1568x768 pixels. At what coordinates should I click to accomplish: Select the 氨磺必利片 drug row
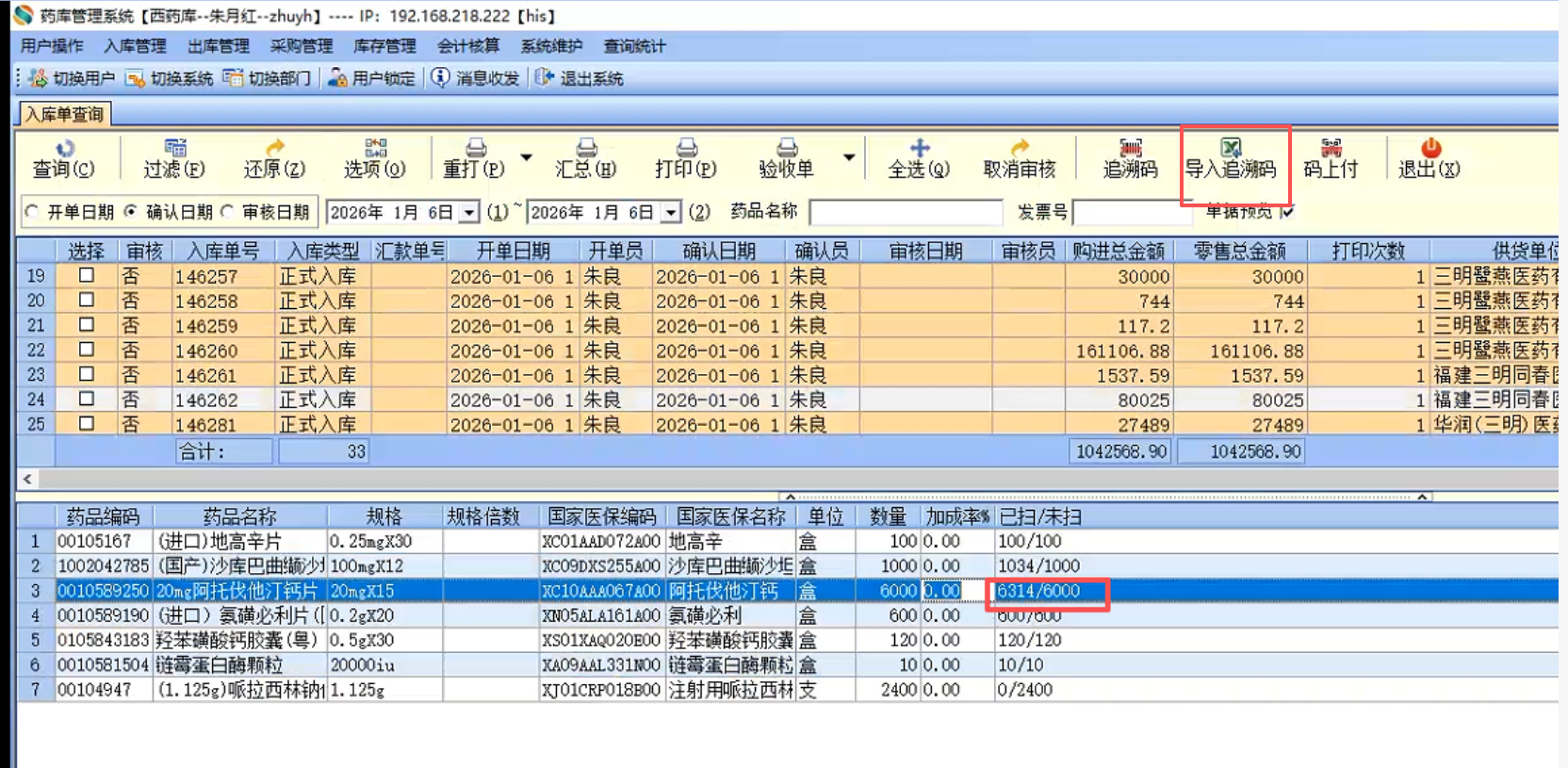[x=787, y=615]
